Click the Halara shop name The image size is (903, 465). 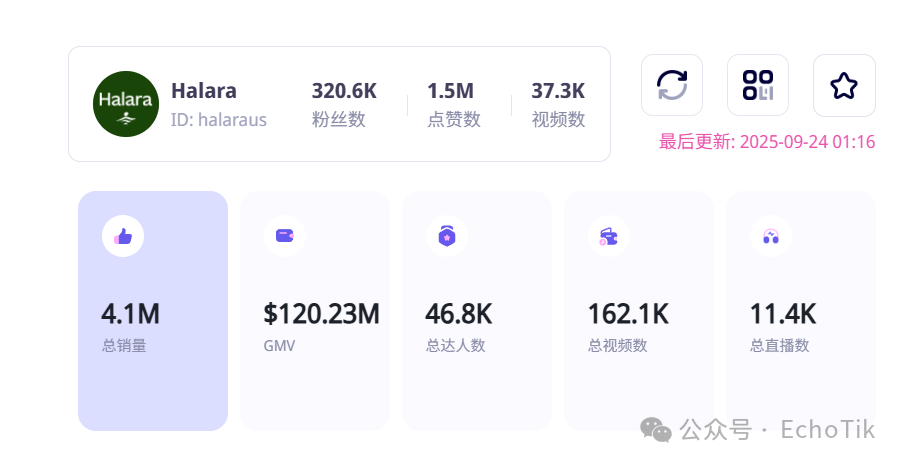(204, 91)
